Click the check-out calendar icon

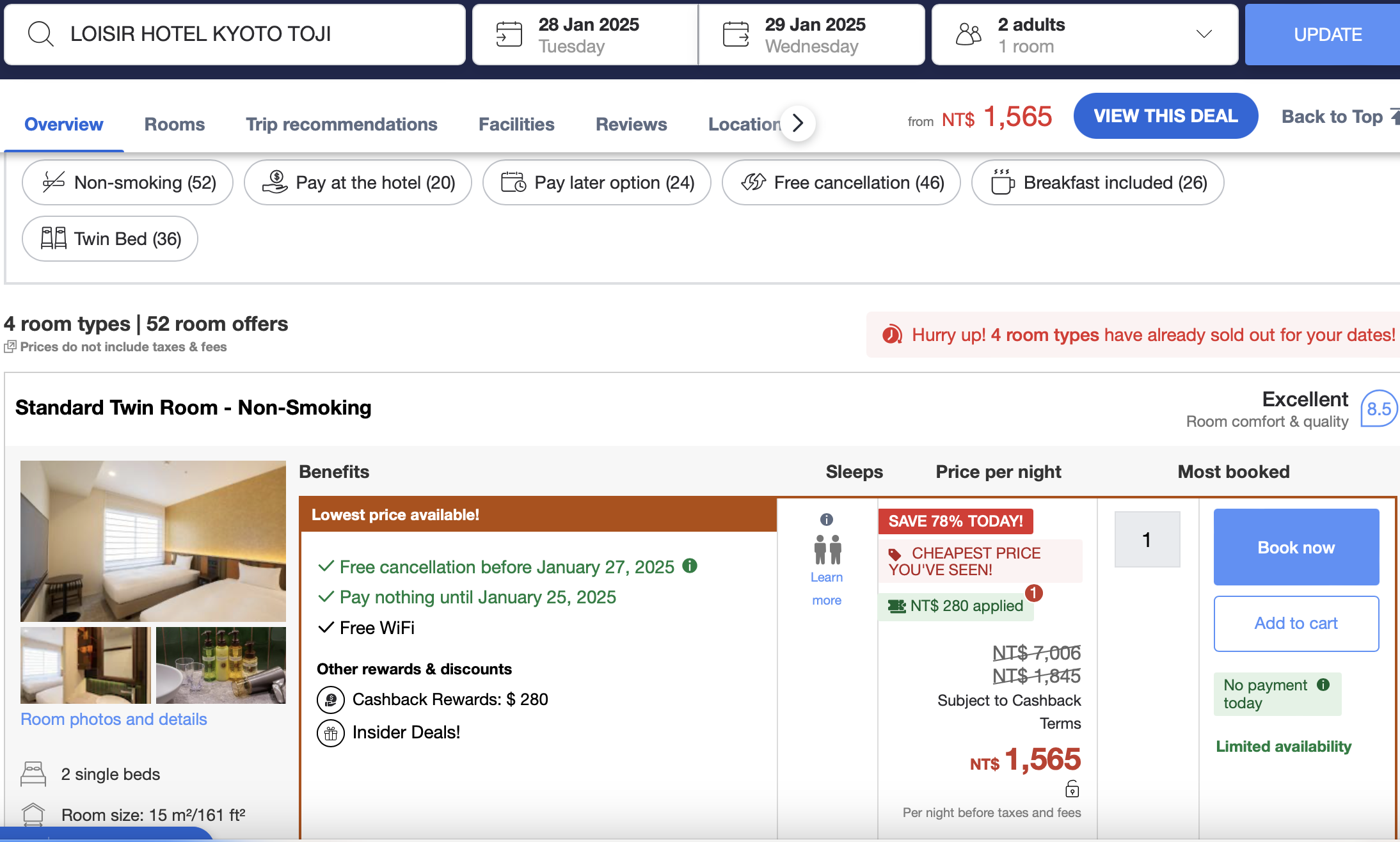[736, 35]
